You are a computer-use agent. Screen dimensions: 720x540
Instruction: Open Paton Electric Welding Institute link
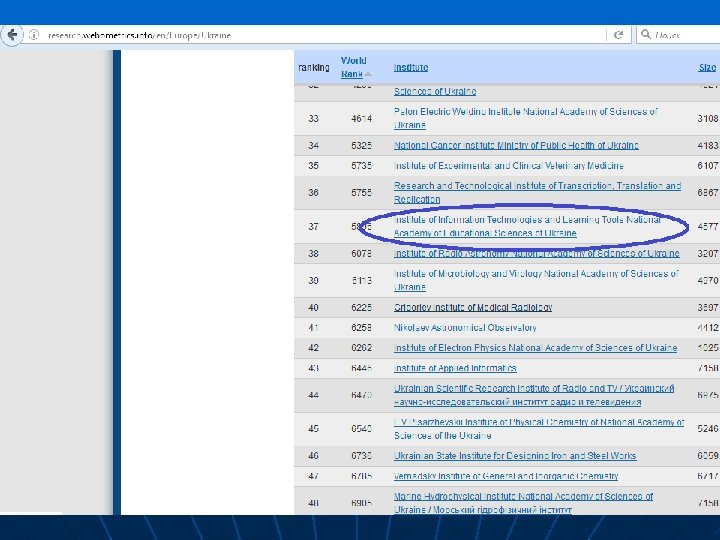pyautogui.click(x=525, y=118)
